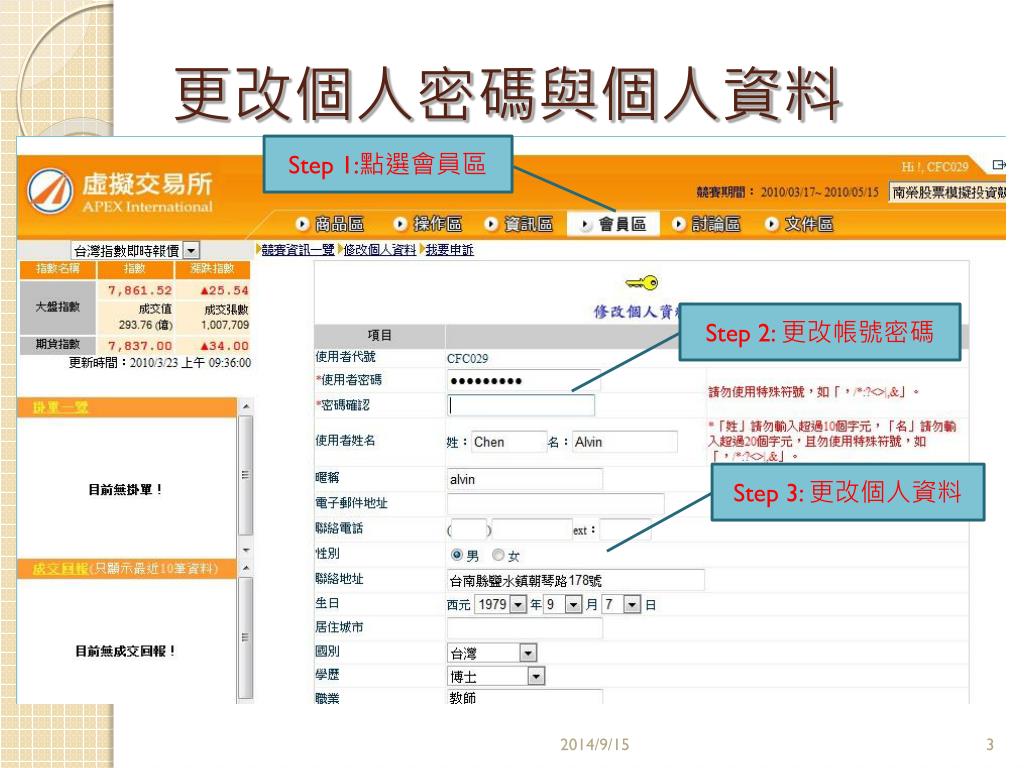Image resolution: width=1024 pixels, height=768 pixels.
Task: Click the 居住城市 input field
Action: (524, 628)
